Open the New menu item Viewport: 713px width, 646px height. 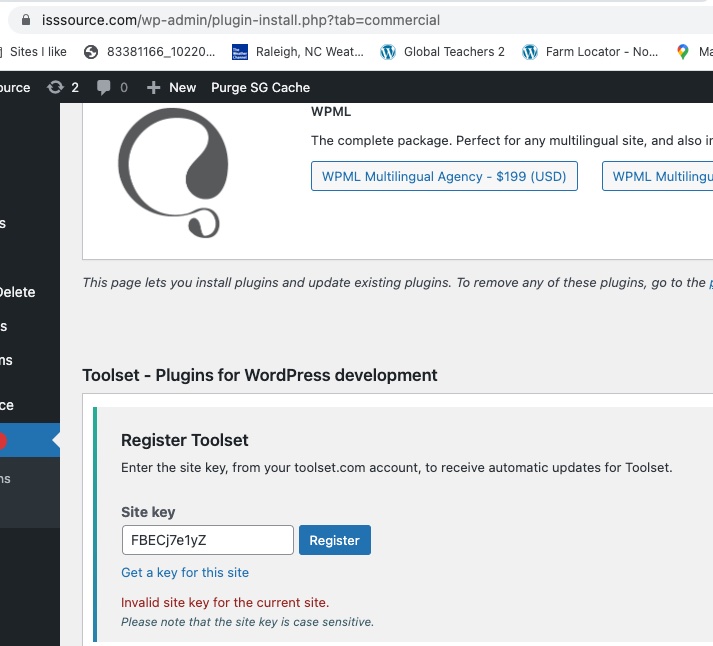(x=171, y=87)
